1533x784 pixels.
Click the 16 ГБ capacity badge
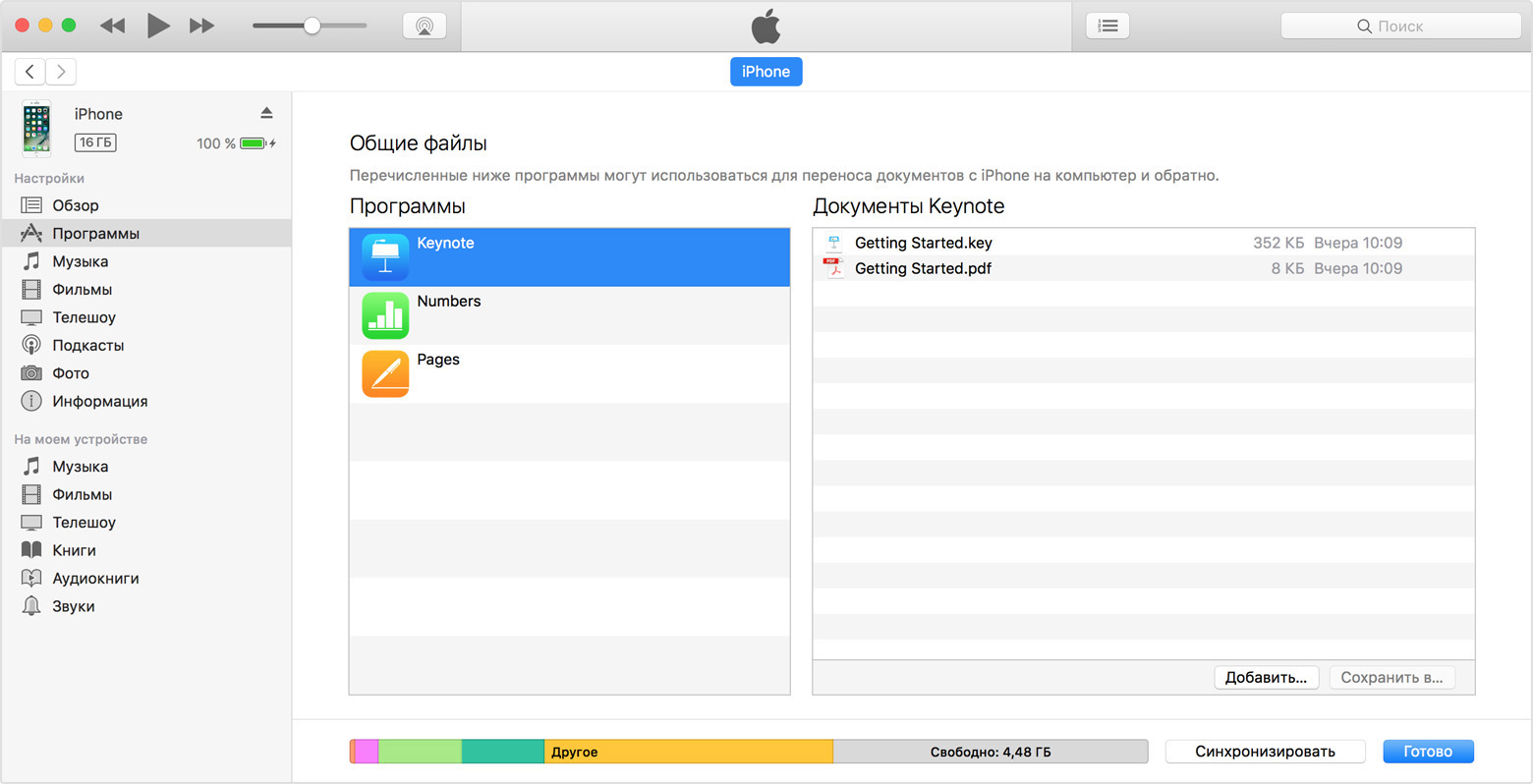(95, 142)
